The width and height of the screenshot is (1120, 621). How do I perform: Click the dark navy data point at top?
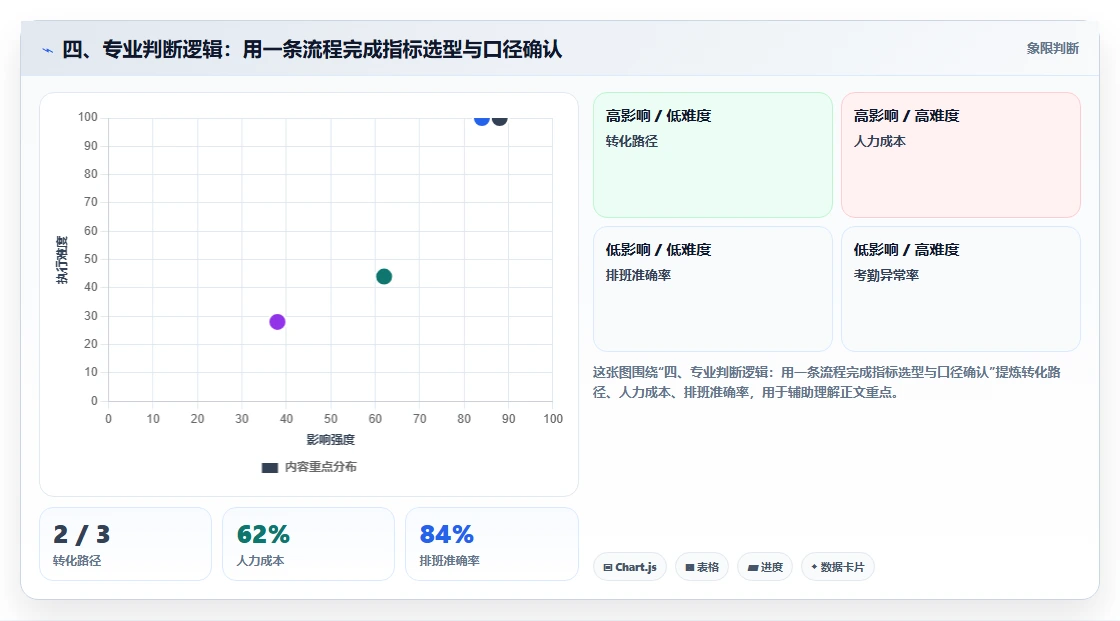[499, 119]
